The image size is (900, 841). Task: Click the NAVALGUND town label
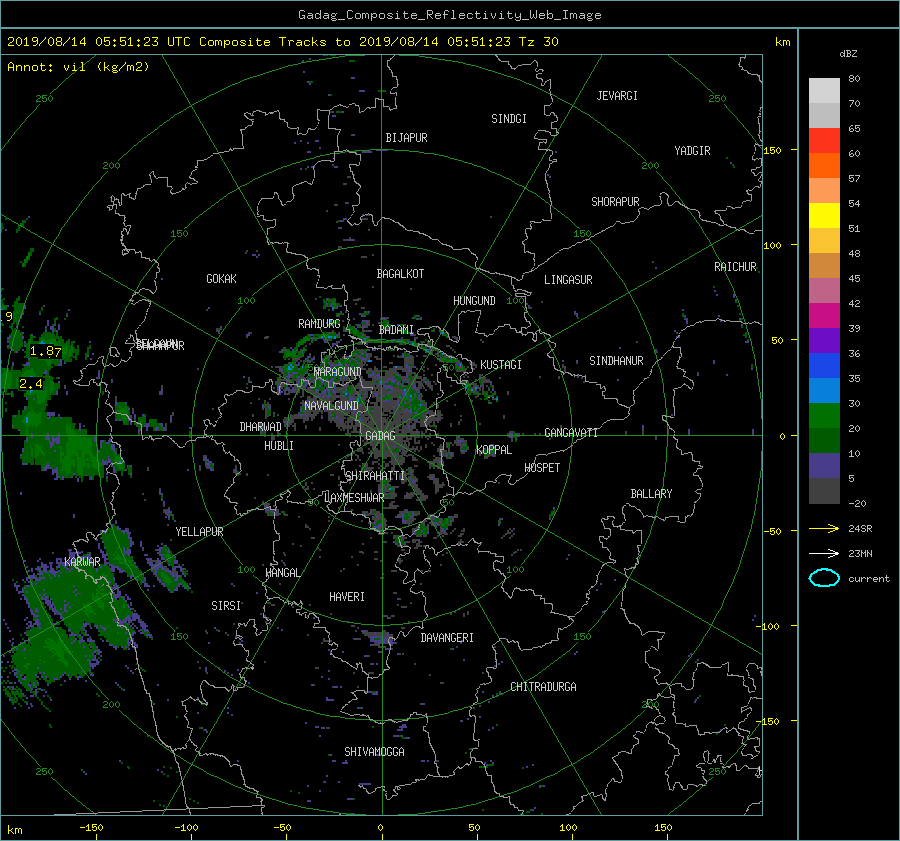[x=331, y=406]
